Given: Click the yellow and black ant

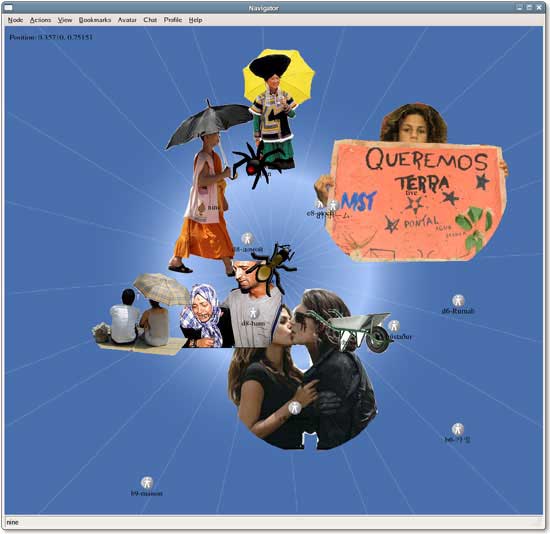Looking at the screenshot, I should pos(273,268).
